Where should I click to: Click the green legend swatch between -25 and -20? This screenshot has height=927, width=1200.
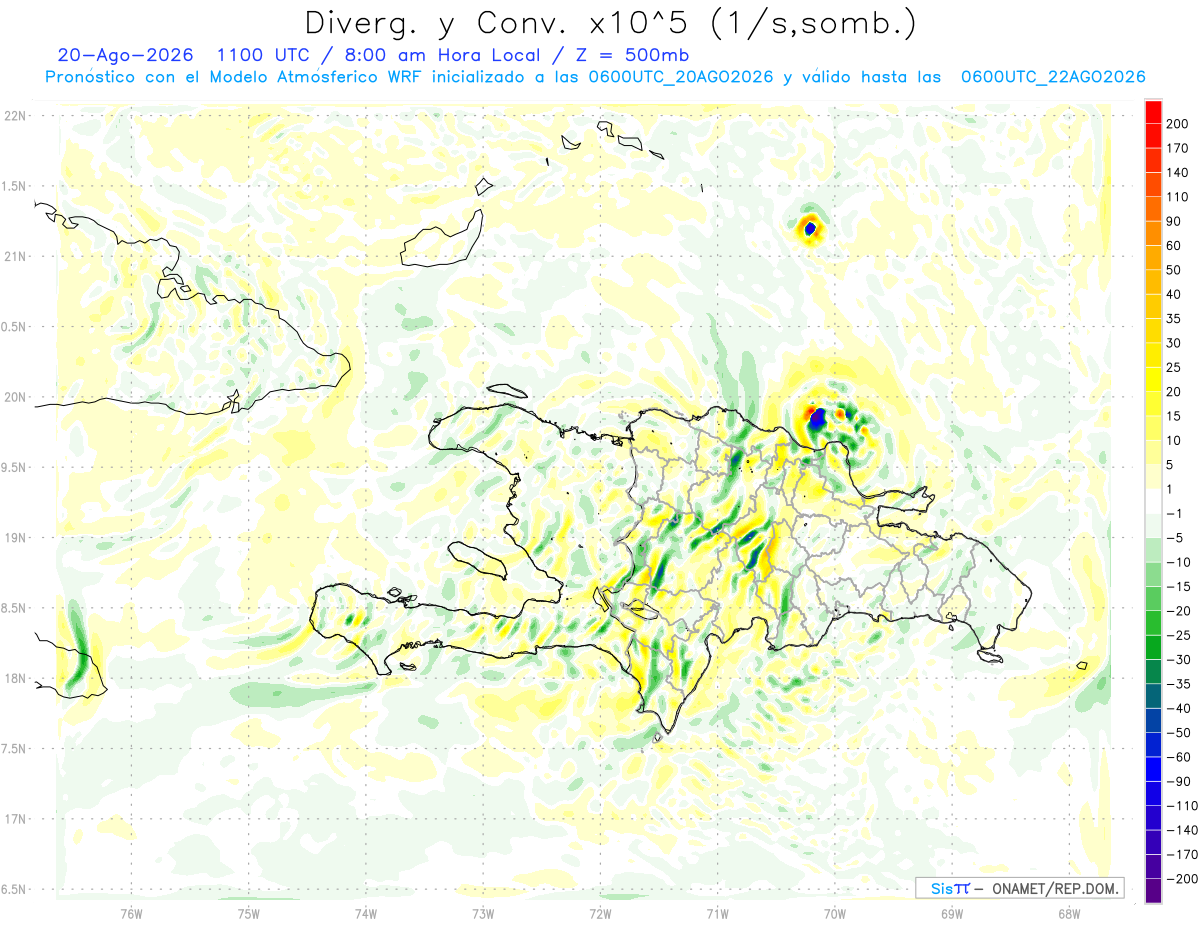point(1153,623)
